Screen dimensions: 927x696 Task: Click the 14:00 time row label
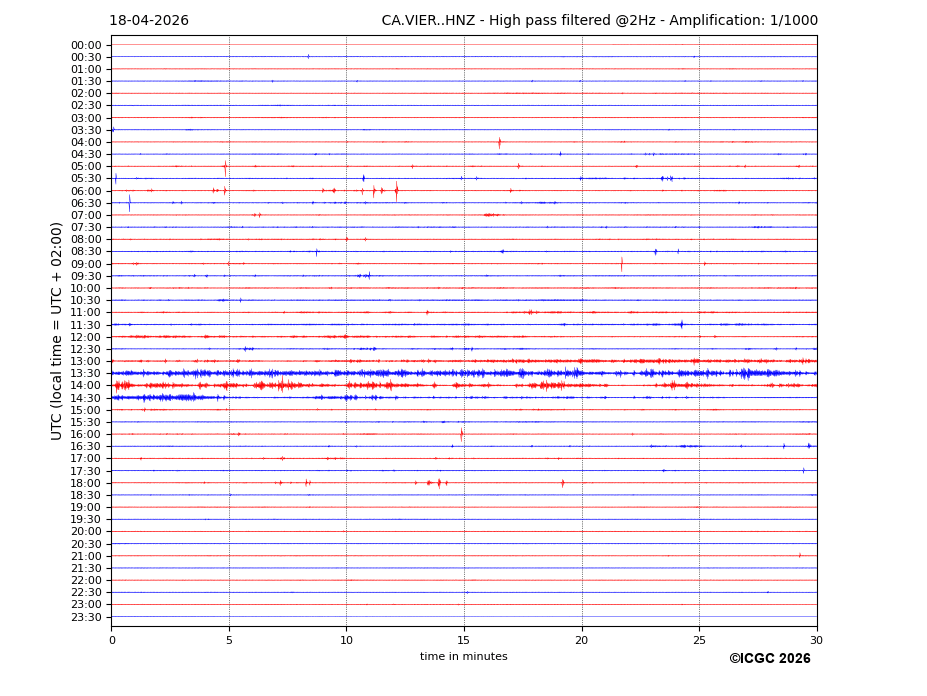(86, 386)
